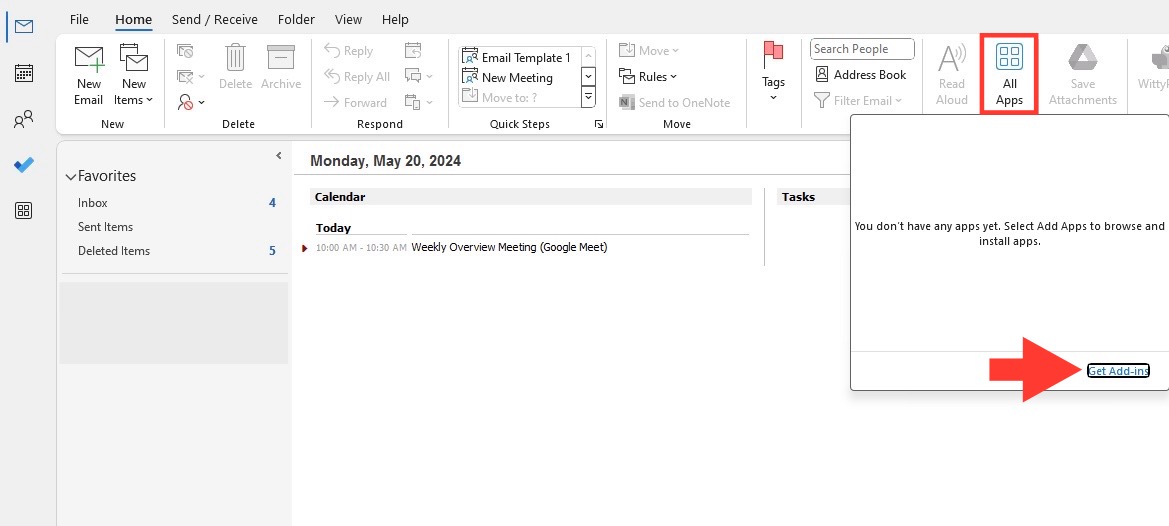Click the Delete trash can icon
Screen dimensions: 1169x526
pyautogui.click(x=236, y=67)
